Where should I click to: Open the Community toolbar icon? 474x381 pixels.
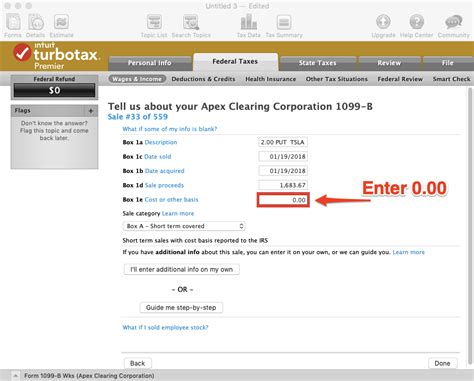coord(454,22)
